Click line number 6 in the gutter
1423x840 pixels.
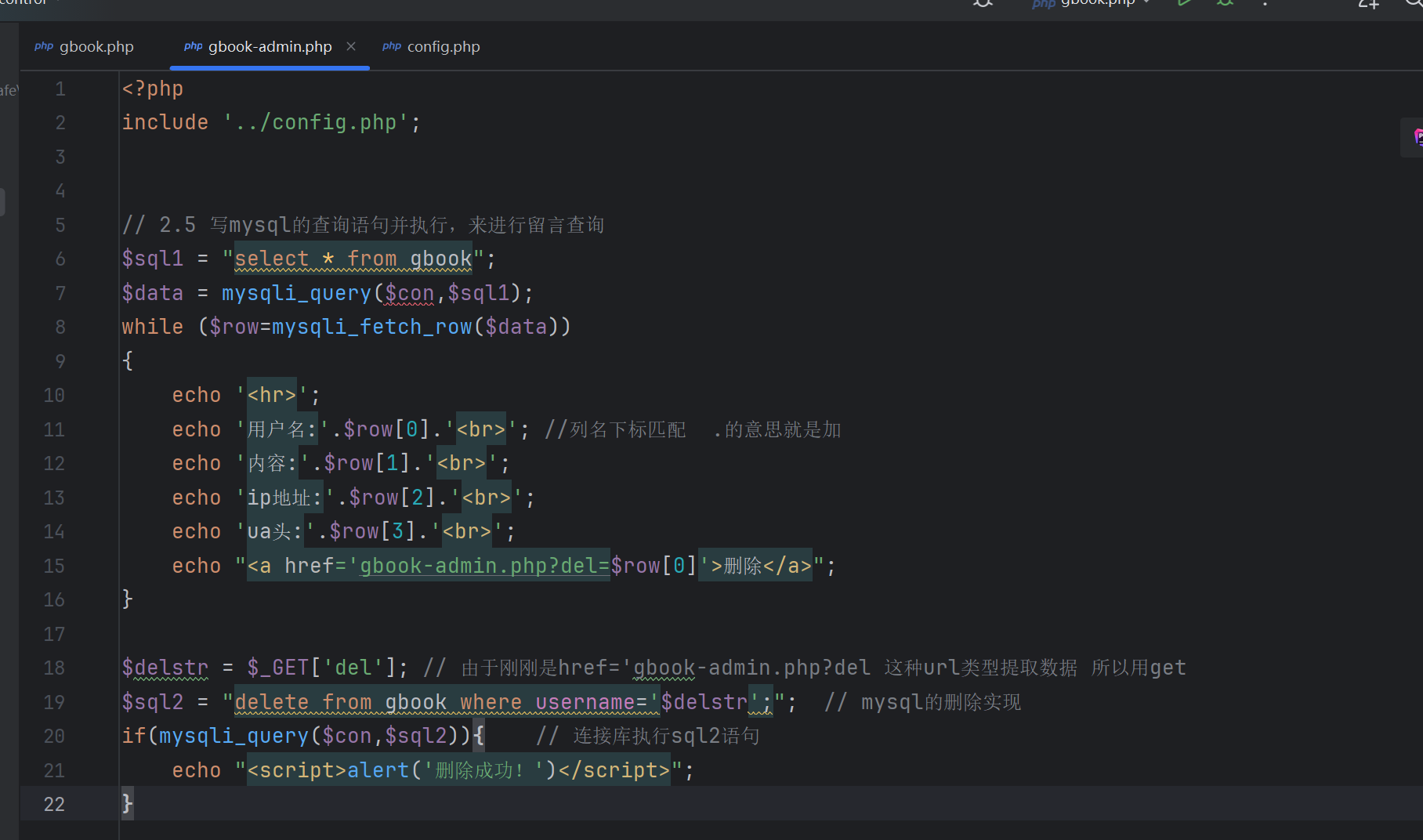click(60, 259)
